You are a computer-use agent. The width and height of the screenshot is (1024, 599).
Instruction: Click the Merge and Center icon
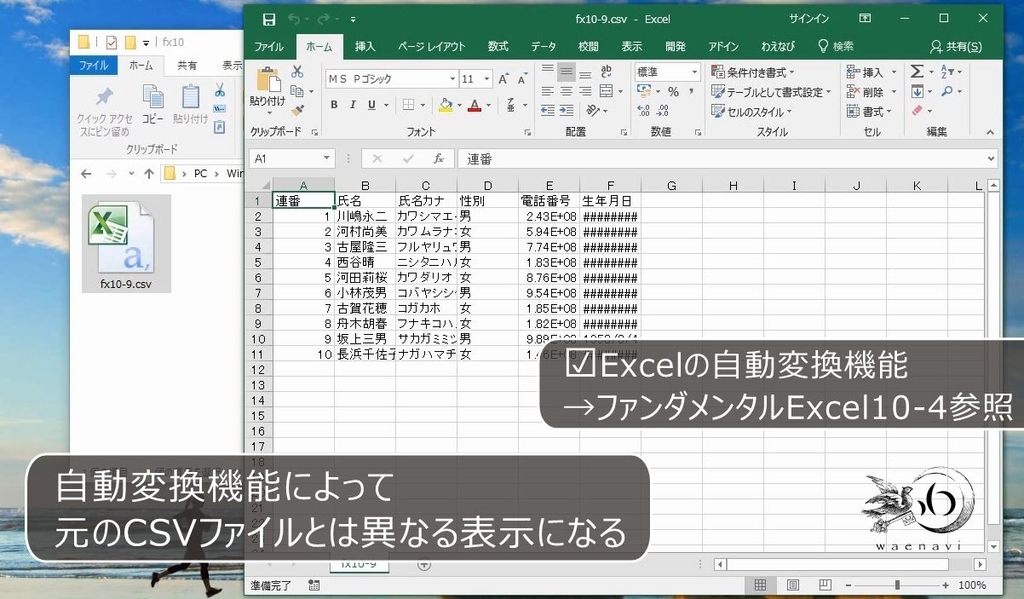607,92
